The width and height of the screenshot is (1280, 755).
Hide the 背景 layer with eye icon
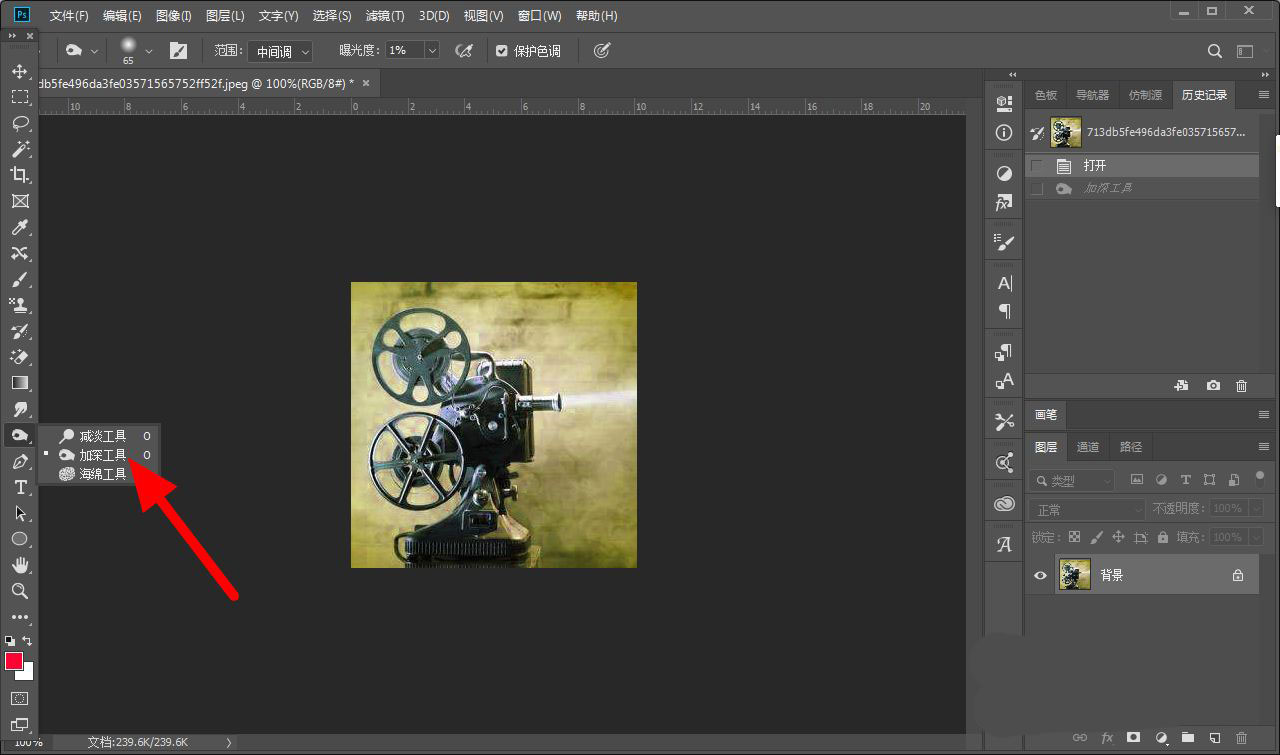[x=1040, y=575]
